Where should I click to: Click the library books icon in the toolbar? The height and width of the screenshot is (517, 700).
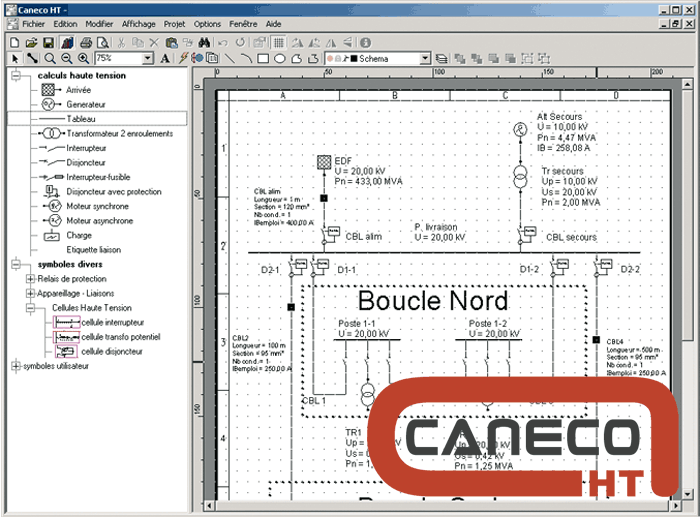coord(67,43)
